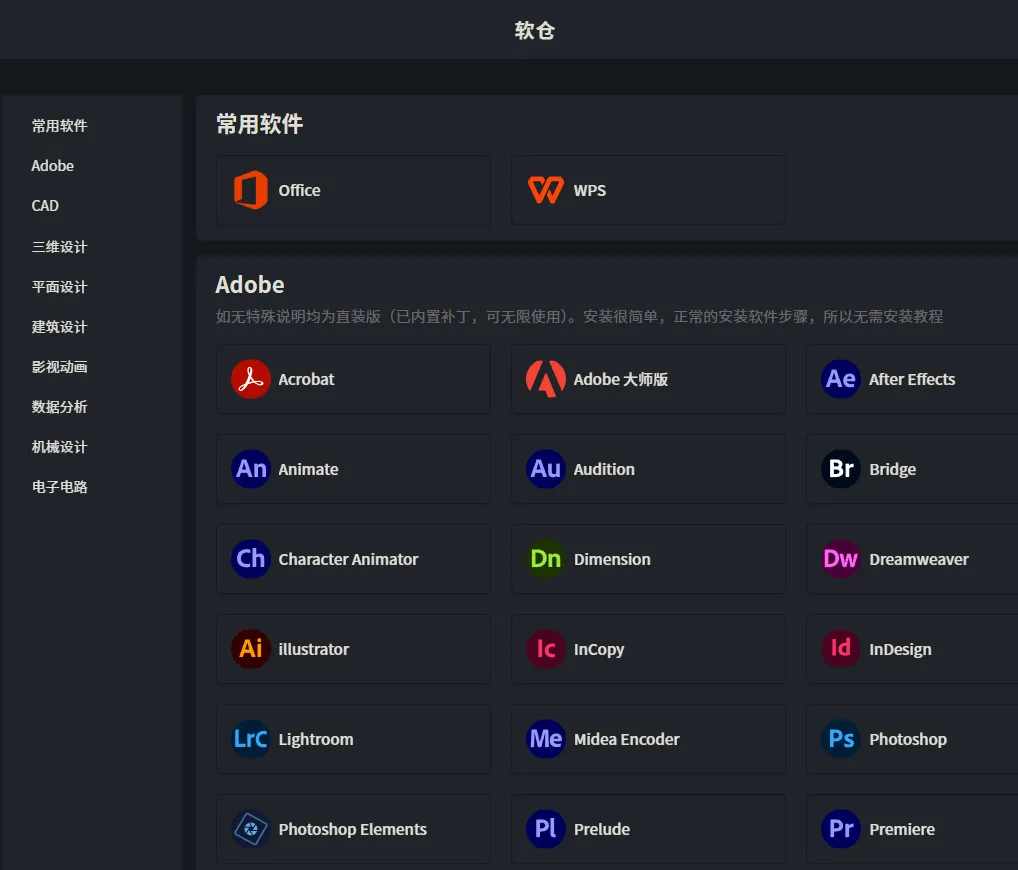The image size is (1018, 870).
Task: Select the Dimension Dn icon
Action: point(545,558)
